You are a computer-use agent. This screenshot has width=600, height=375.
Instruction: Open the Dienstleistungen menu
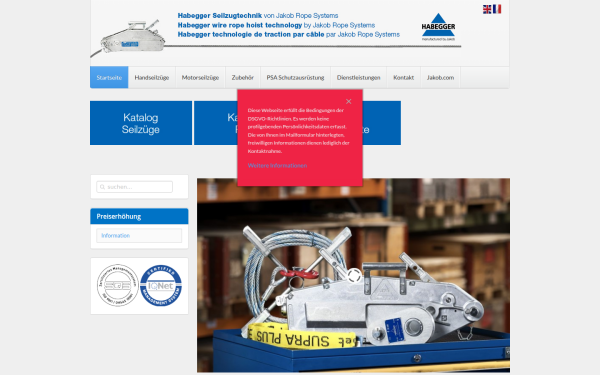pyautogui.click(x=359, y=77)
